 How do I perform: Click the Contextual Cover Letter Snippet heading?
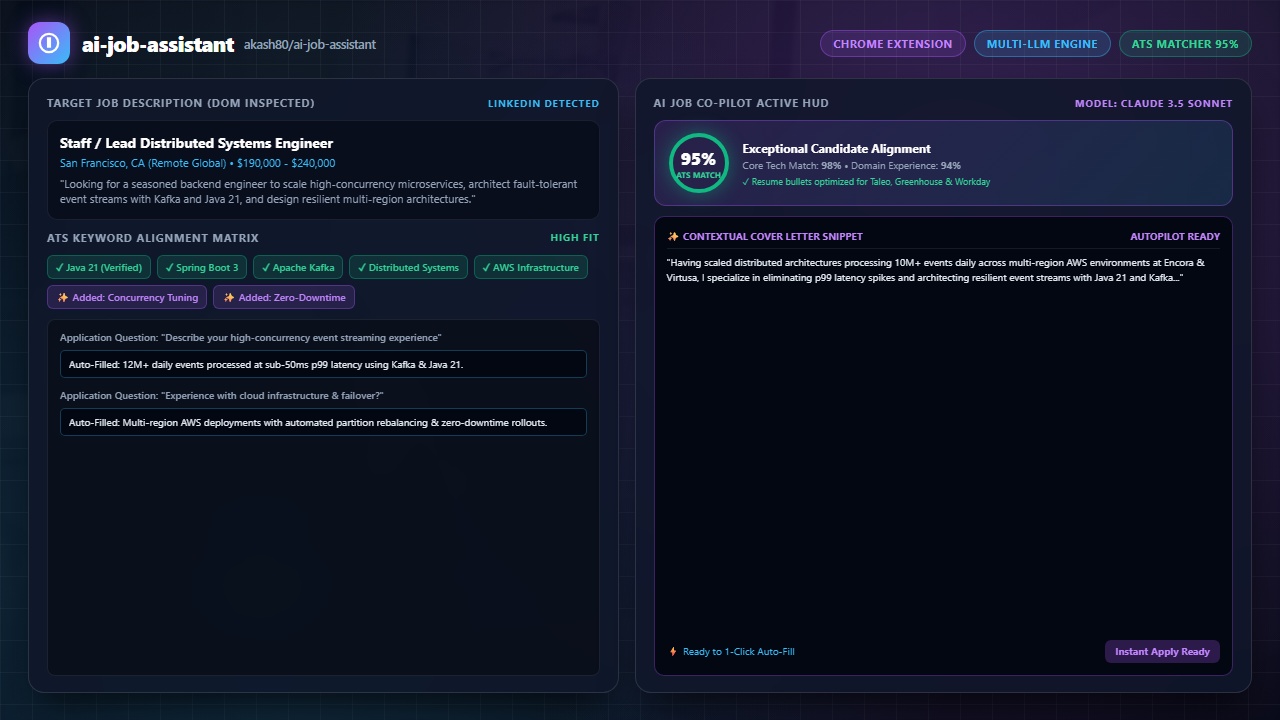coord(773,237)
